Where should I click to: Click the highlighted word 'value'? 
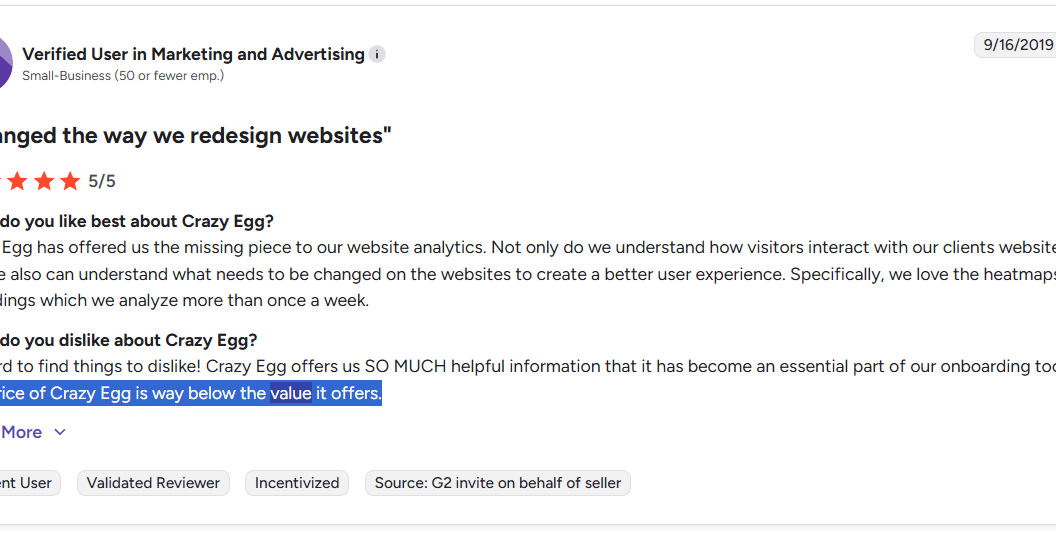[290, 393]
